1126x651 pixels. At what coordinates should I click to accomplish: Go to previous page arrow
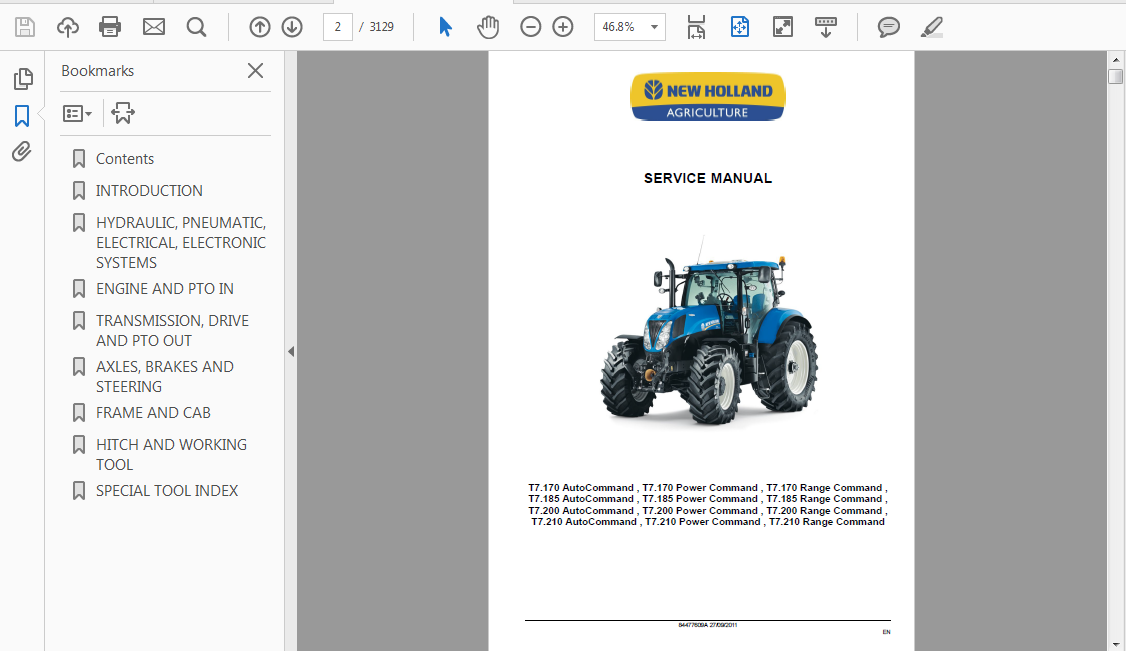260,27
